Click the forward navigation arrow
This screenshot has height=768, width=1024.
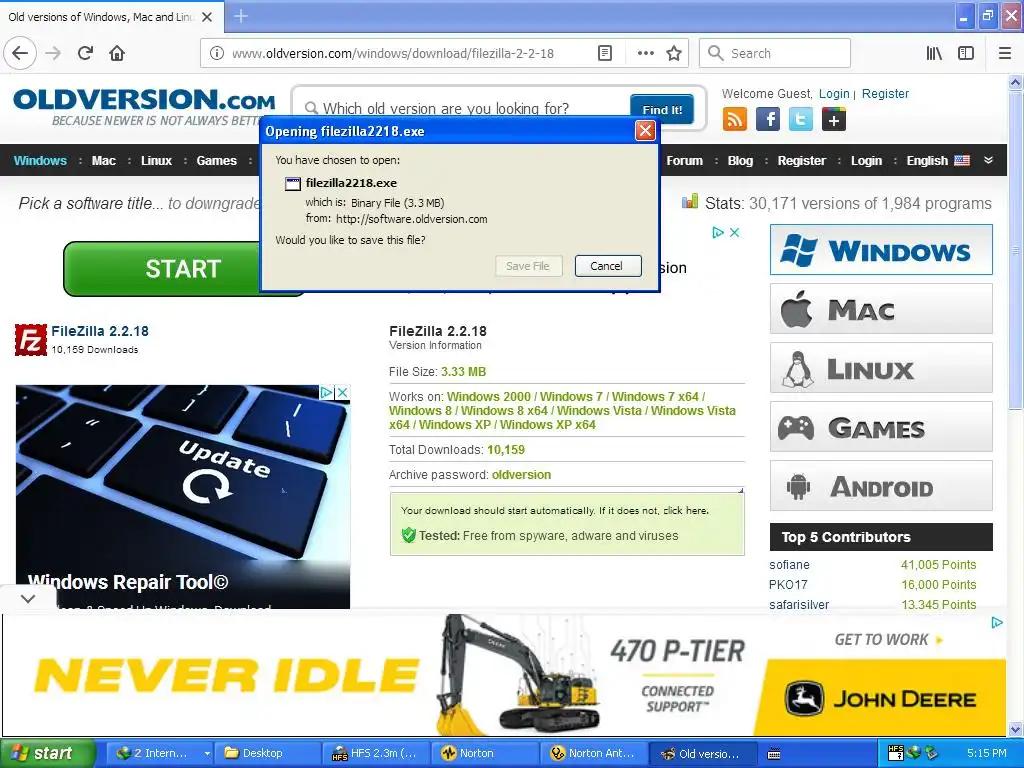click(x=54, y=53)
